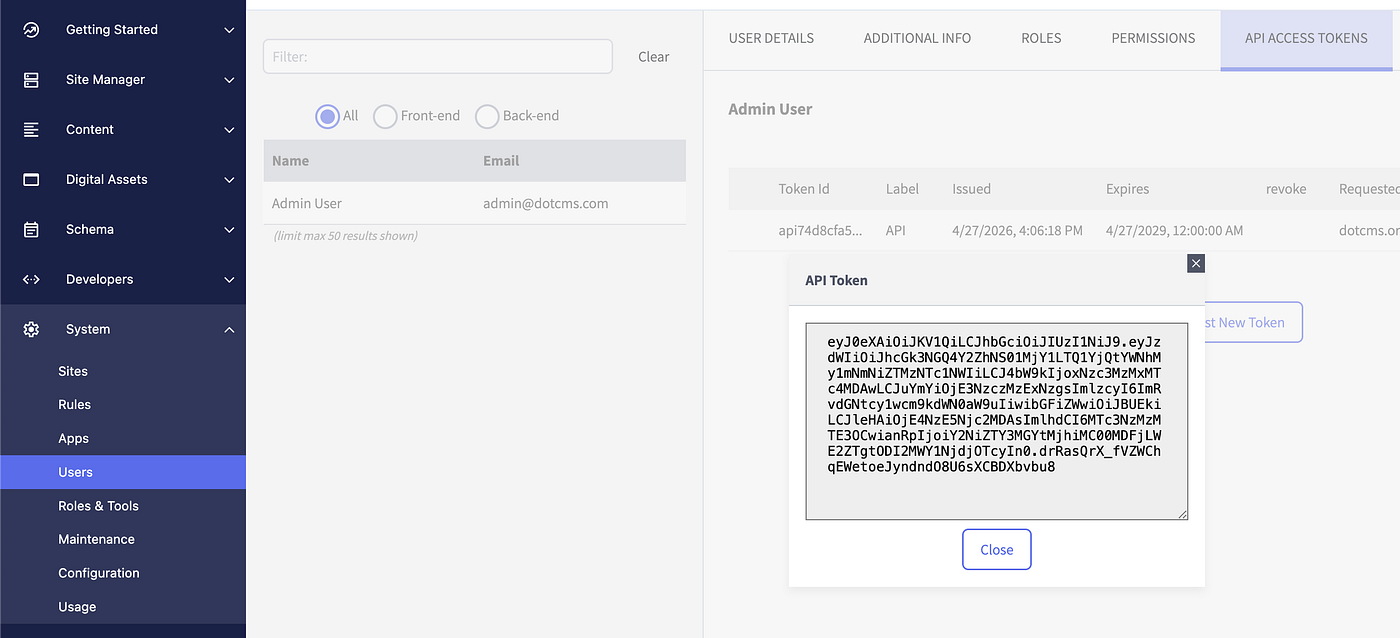Switch to the Additional Info tab
The image size is (1400, 638).
pyautogui.click(x=917, y=38)
